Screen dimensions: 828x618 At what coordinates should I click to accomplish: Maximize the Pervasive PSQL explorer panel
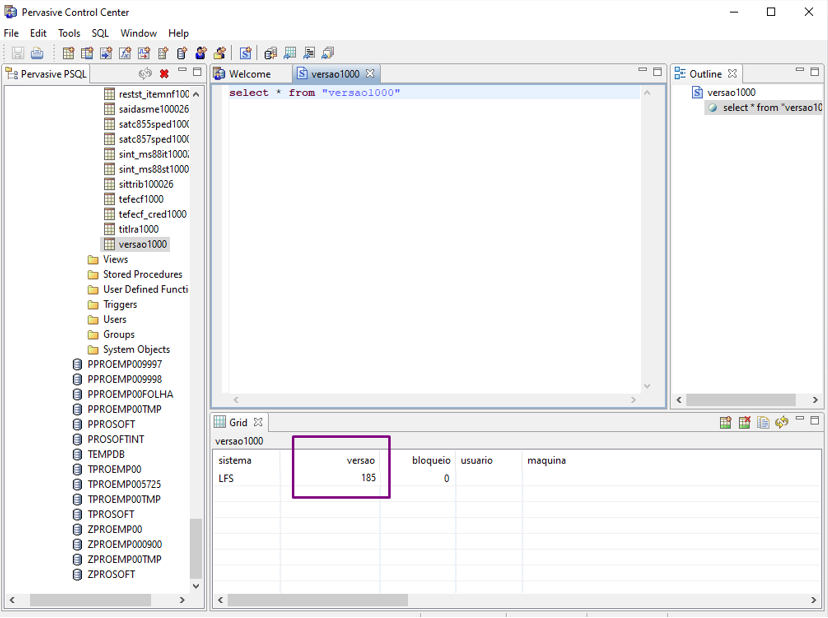[x=197, y=71]
